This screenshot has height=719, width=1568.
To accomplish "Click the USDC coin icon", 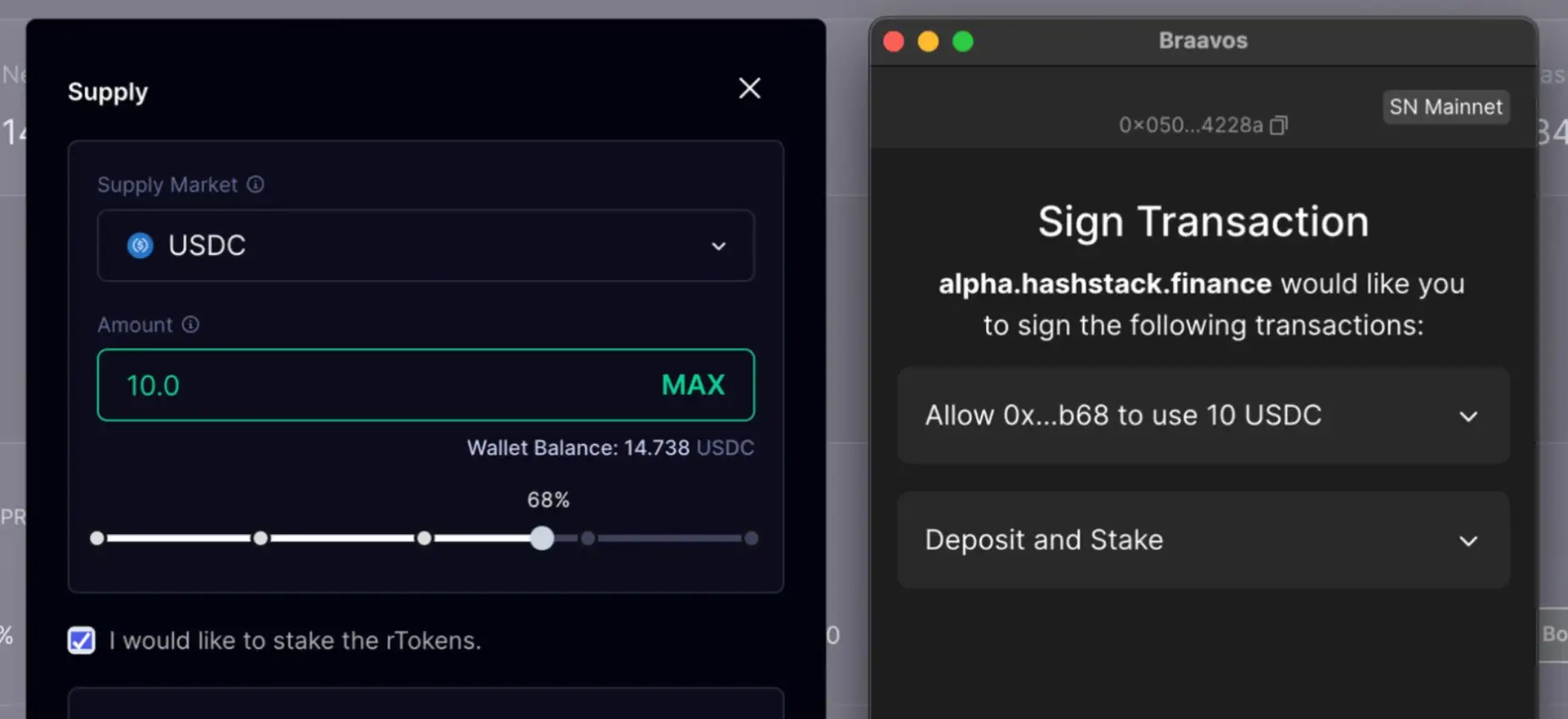I will (140, 245).
